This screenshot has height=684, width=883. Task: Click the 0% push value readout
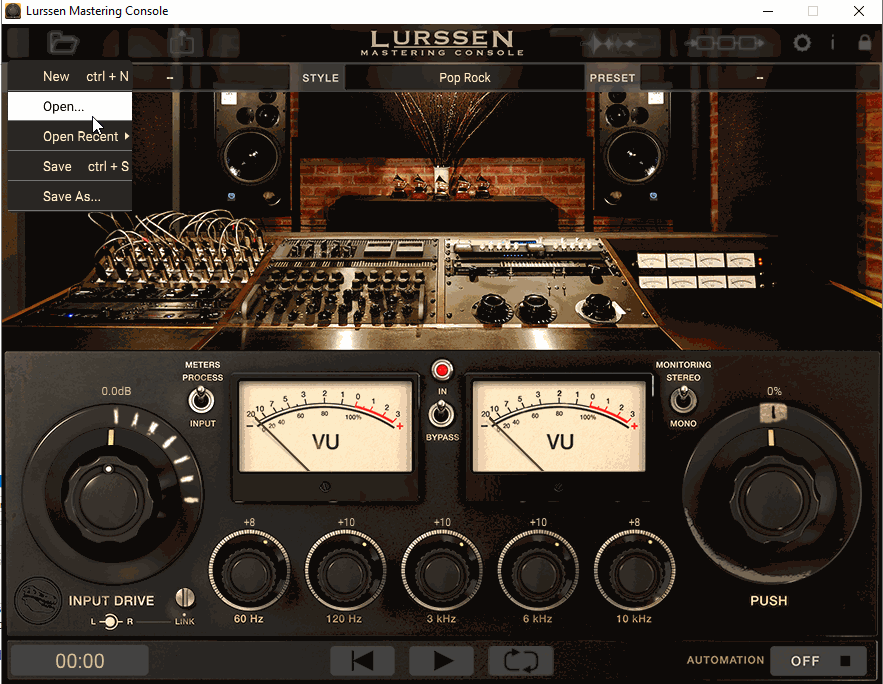pyautogui.click(x=774, y=391)
